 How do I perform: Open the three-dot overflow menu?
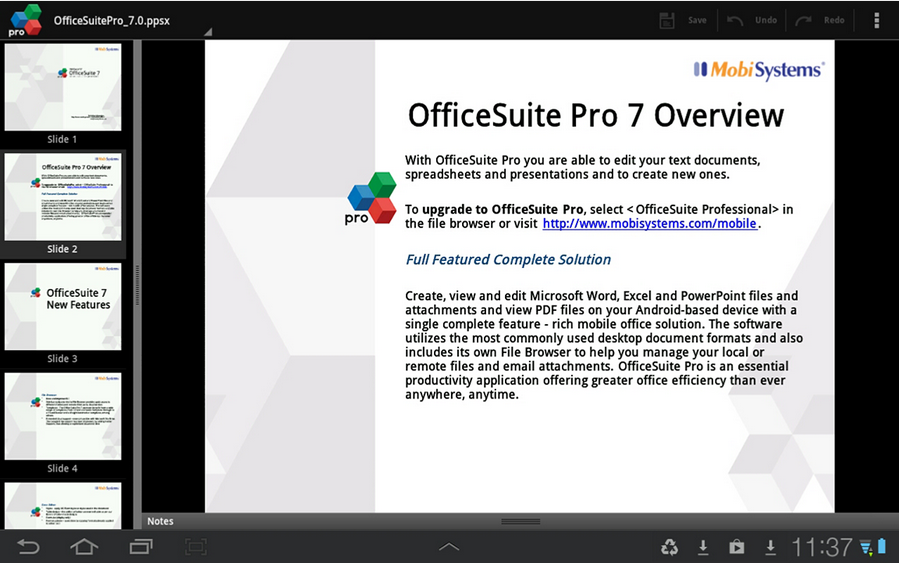tap(876, 20)
